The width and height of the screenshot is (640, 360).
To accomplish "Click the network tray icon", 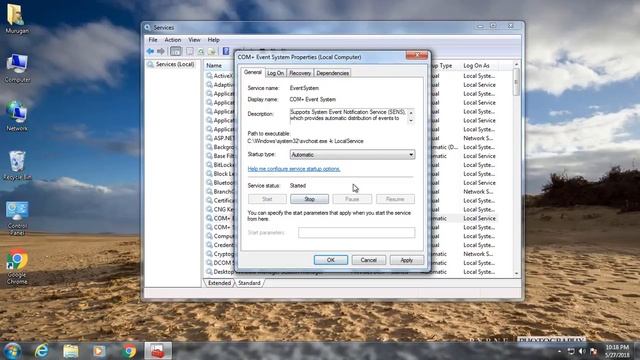I will 571,351.
